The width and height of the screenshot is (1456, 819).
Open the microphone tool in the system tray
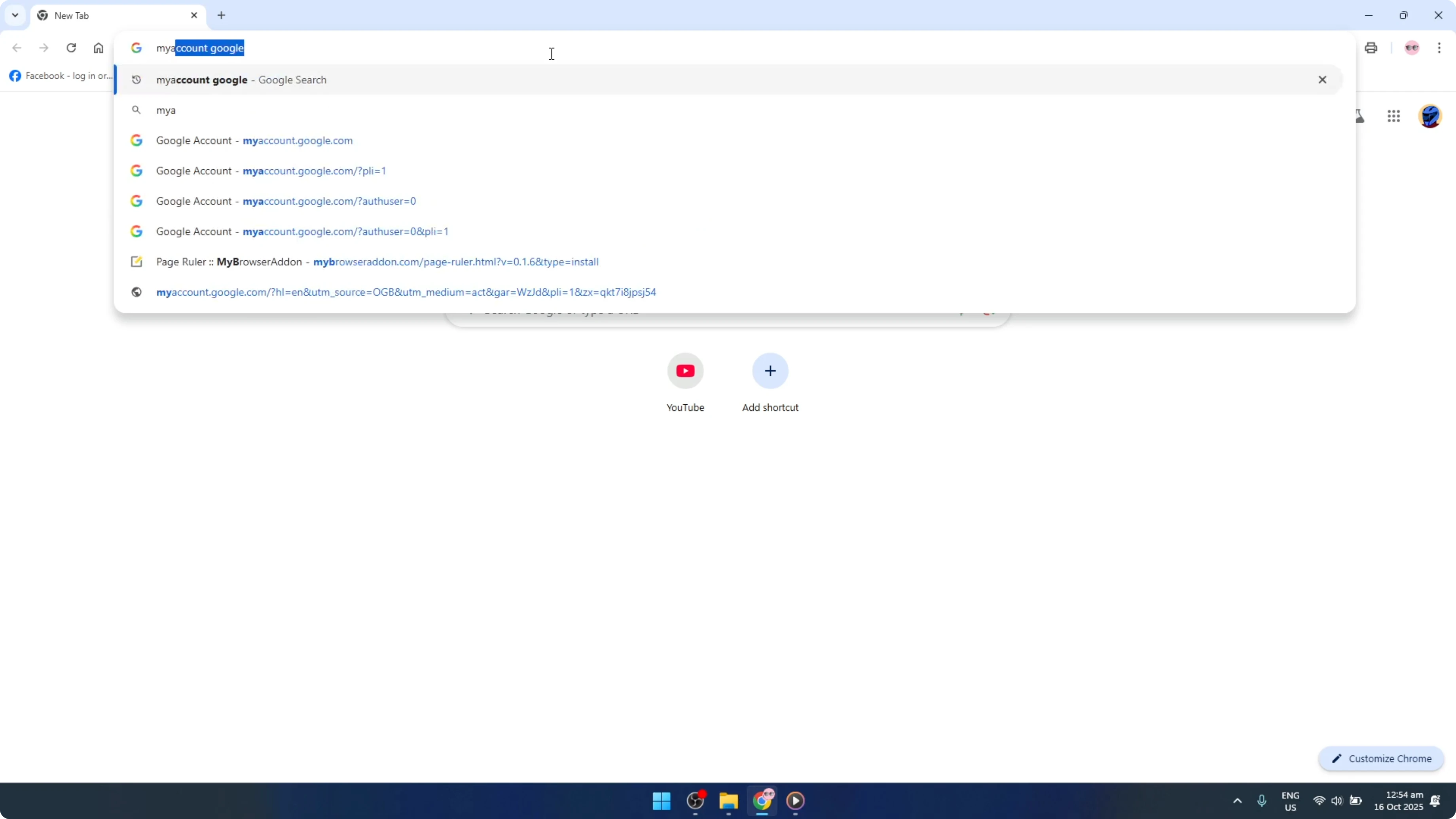[1262, 801]
